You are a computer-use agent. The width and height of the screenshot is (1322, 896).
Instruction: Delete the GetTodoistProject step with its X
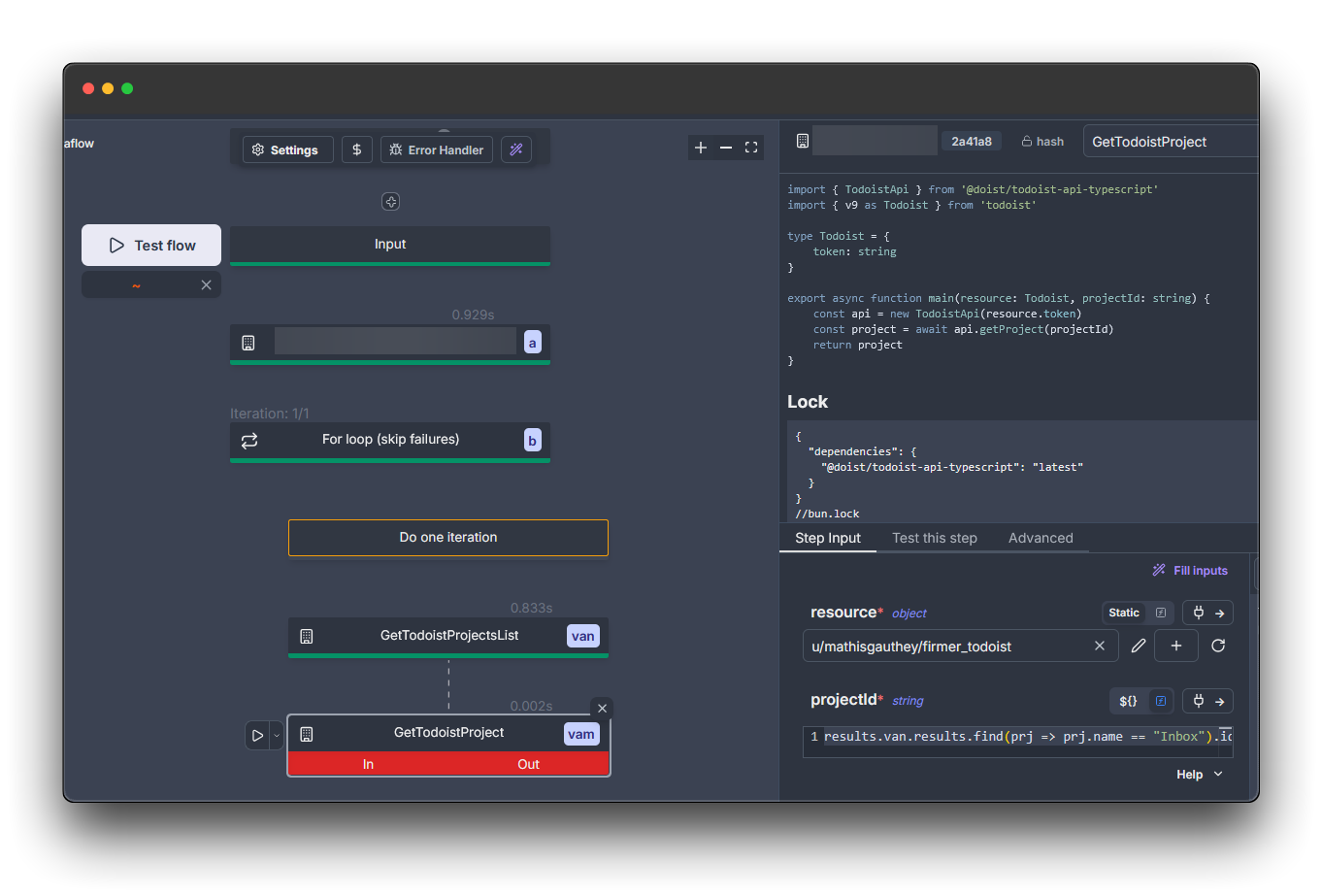click(x=602, y=708)
